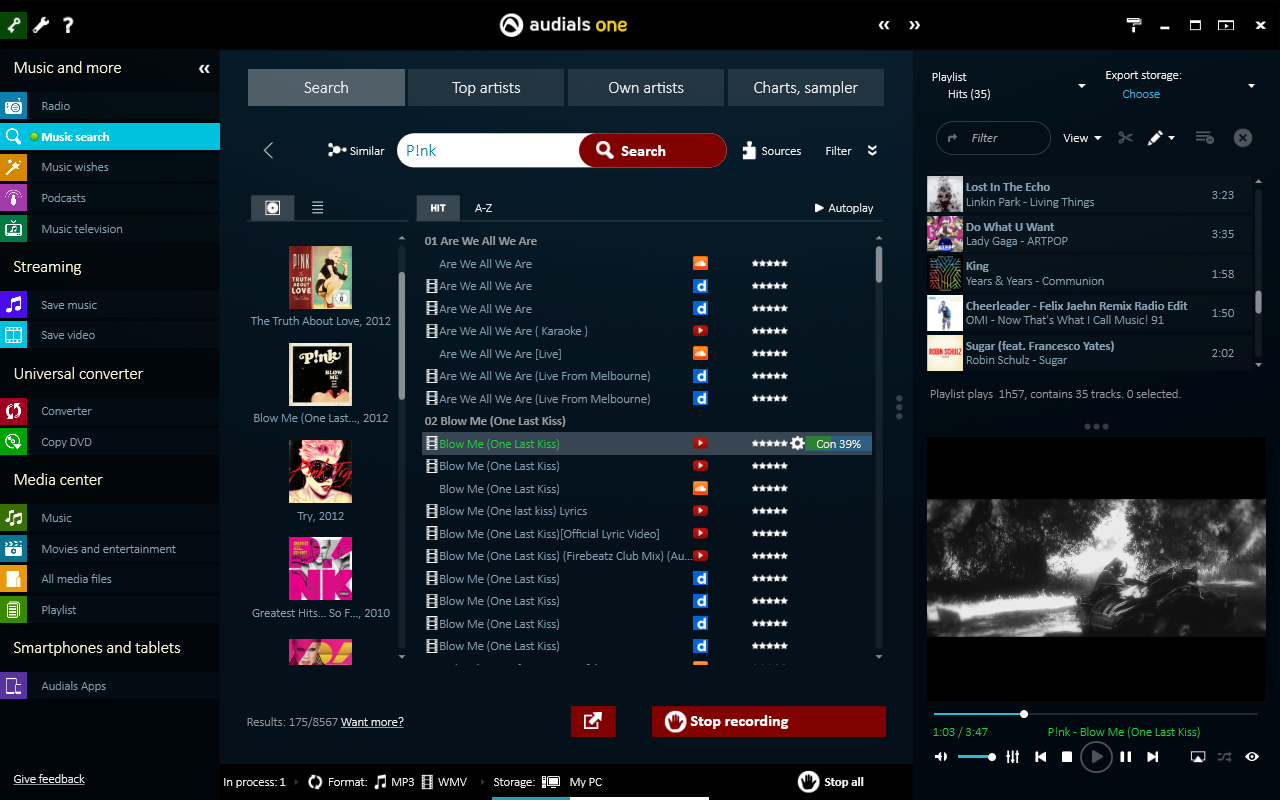Expand panel with right double arrow
This screenshot has height=800, width=1280.
pos(914,25)
